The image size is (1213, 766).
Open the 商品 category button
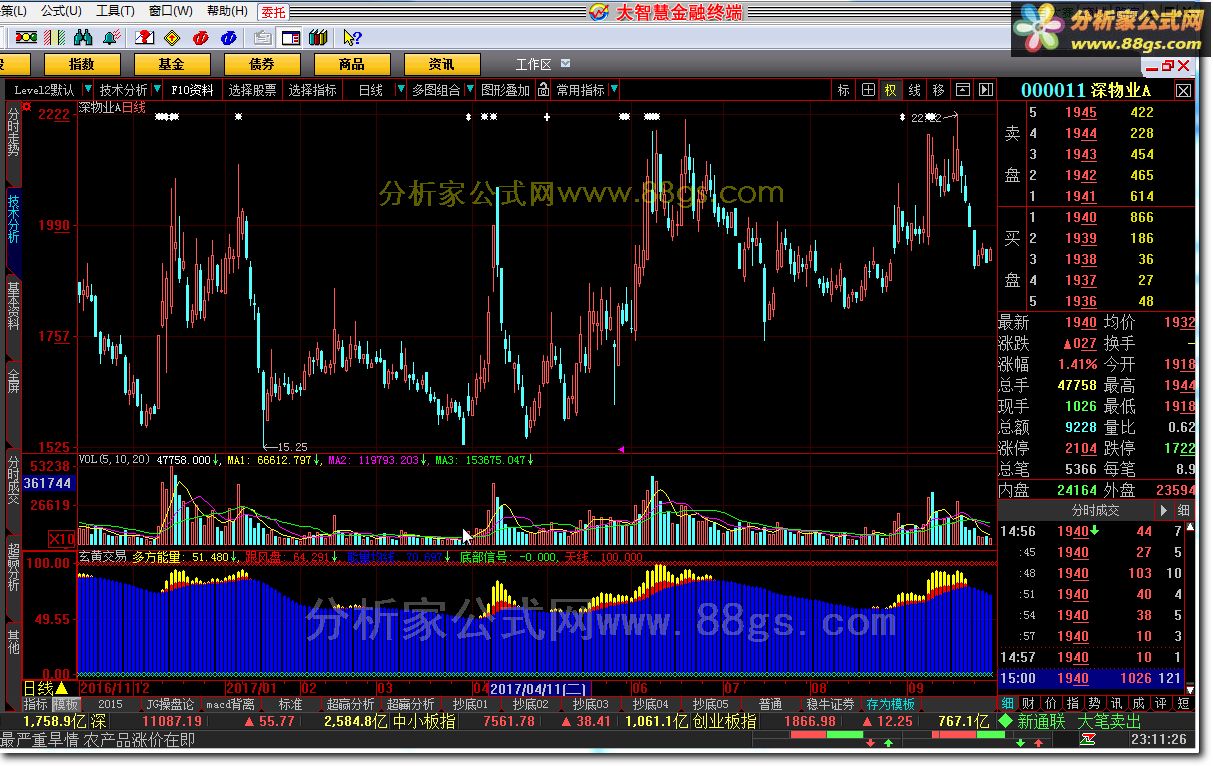[352, 64]
